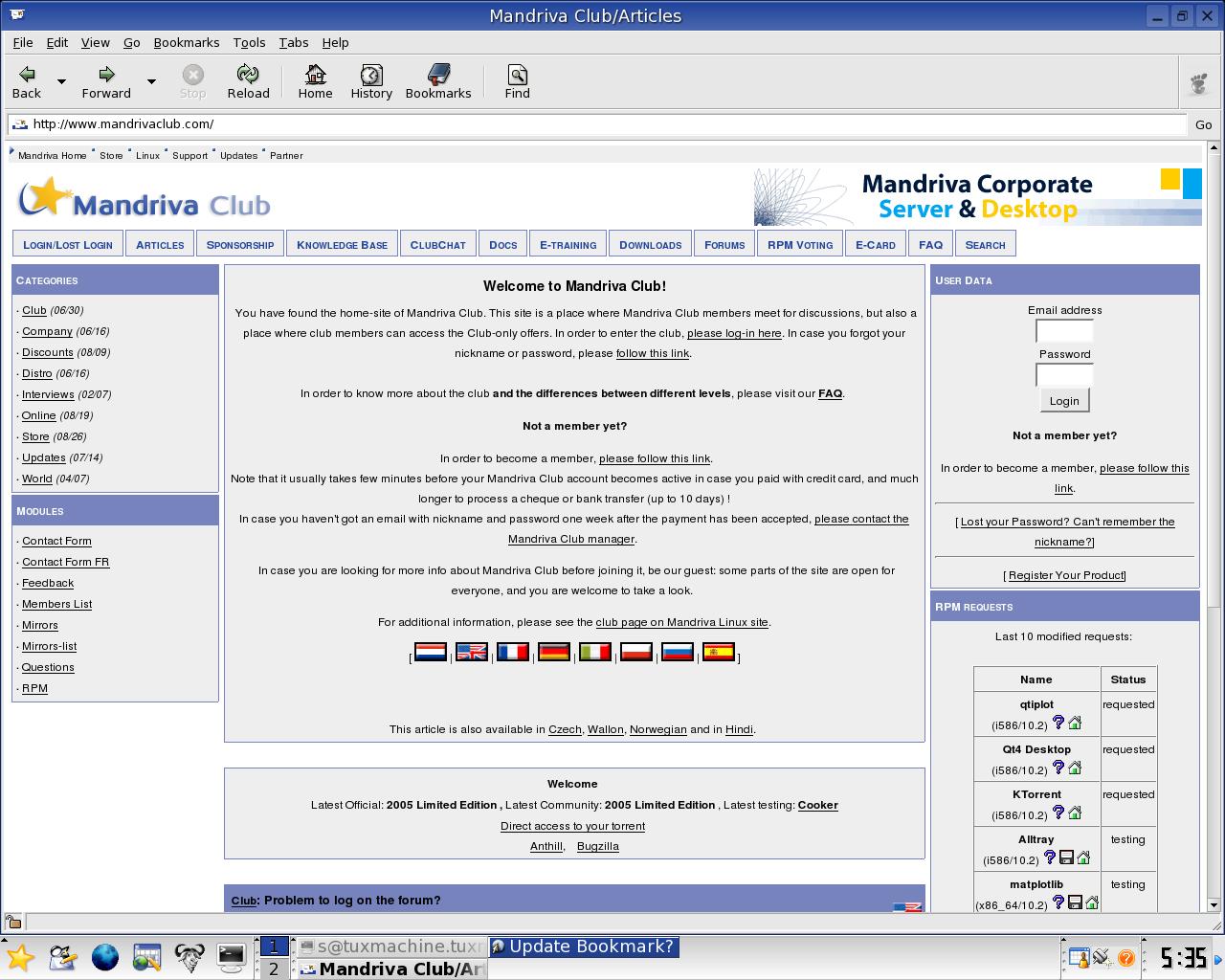The image size is (1225, 980).
Task: Click the address bar URL field
Action: point(597,124)
